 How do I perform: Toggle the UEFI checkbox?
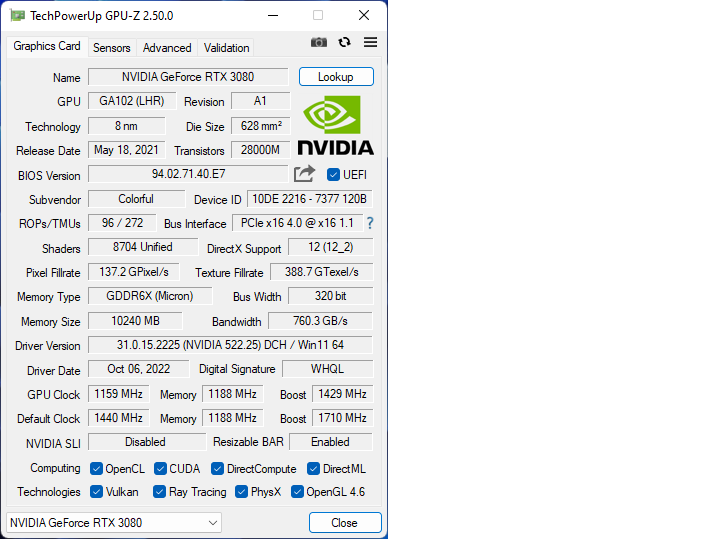click(x=333, y=175)
